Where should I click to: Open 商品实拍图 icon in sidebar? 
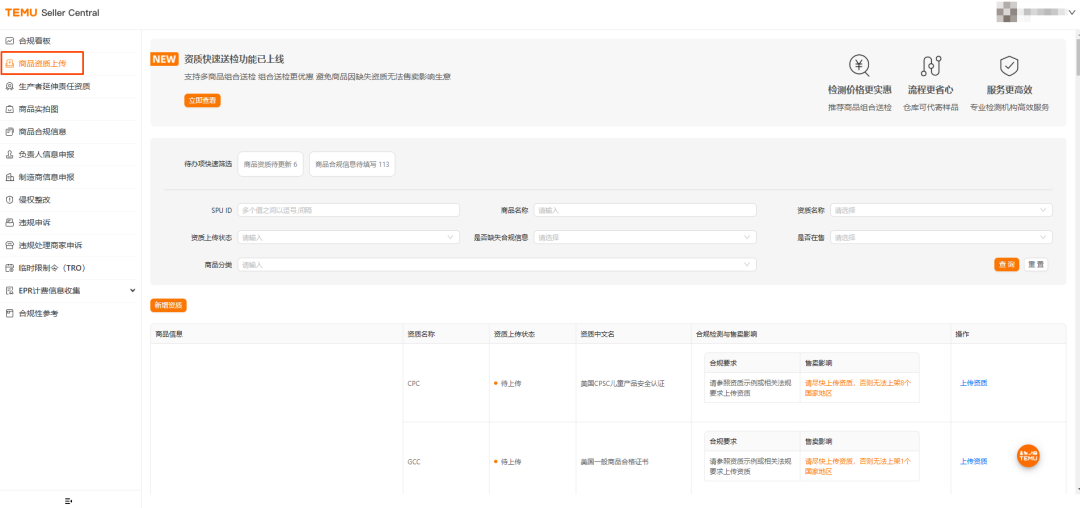pos(10,109)
